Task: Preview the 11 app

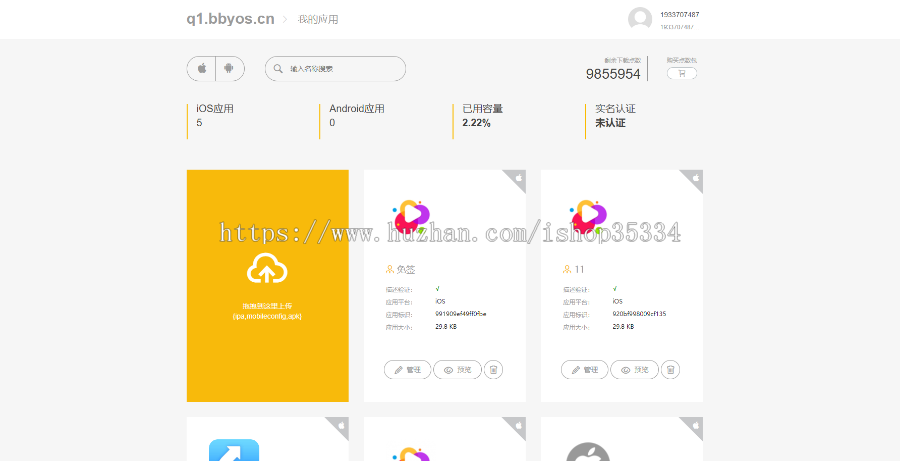Action: pos(634,369)
